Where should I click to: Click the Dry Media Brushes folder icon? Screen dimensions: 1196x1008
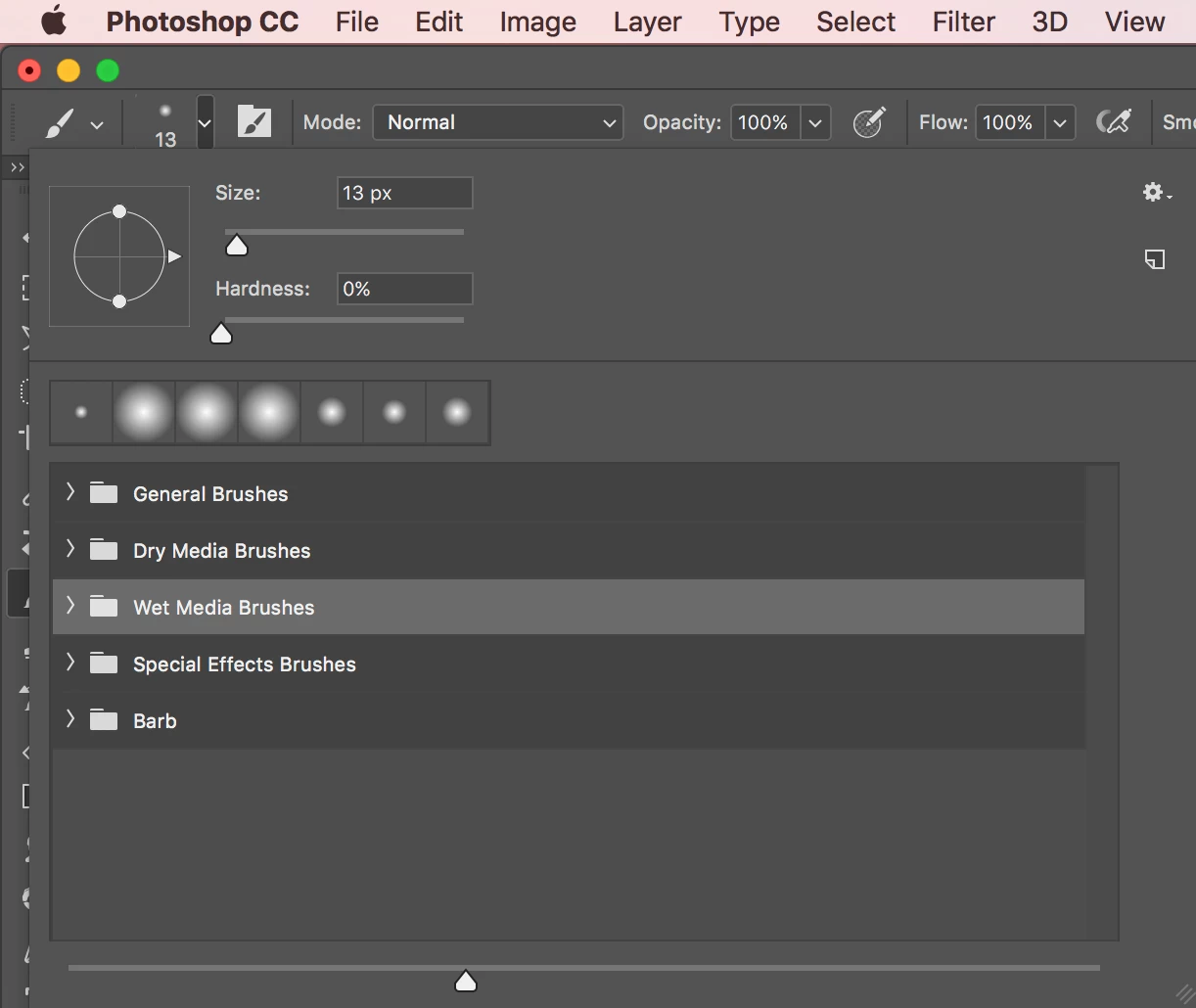(104, 549)
